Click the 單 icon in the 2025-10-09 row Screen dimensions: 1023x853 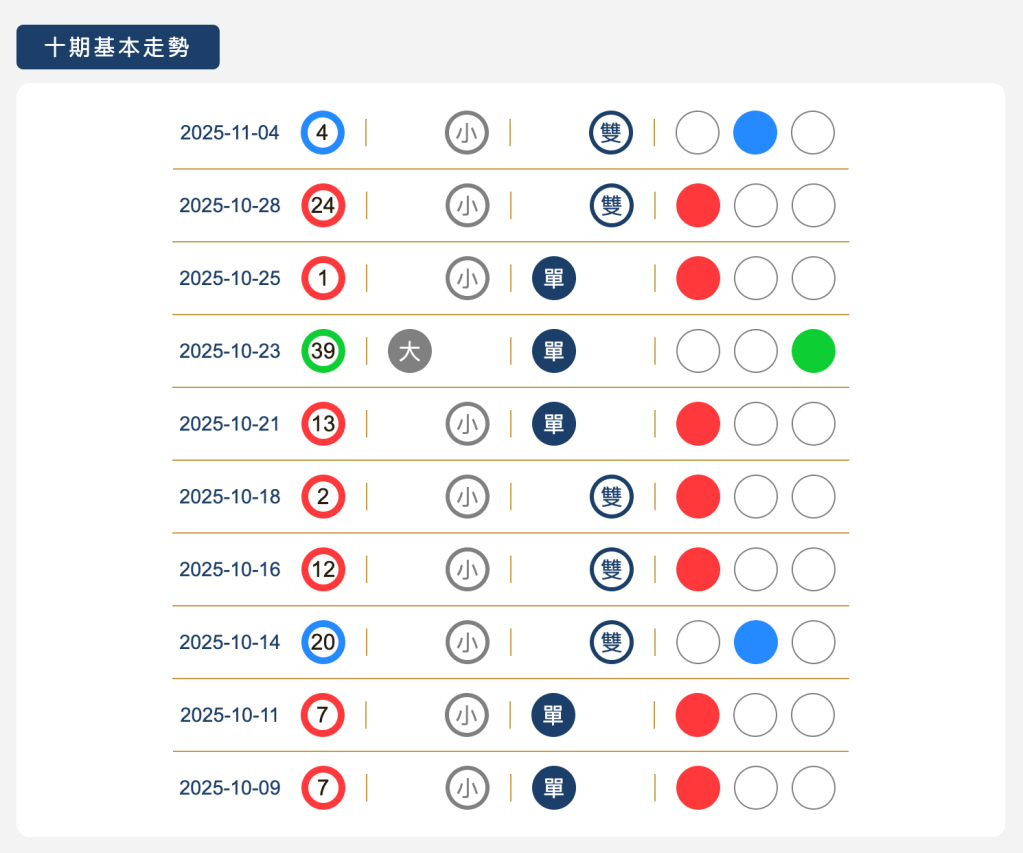click(x=553, y=787)
